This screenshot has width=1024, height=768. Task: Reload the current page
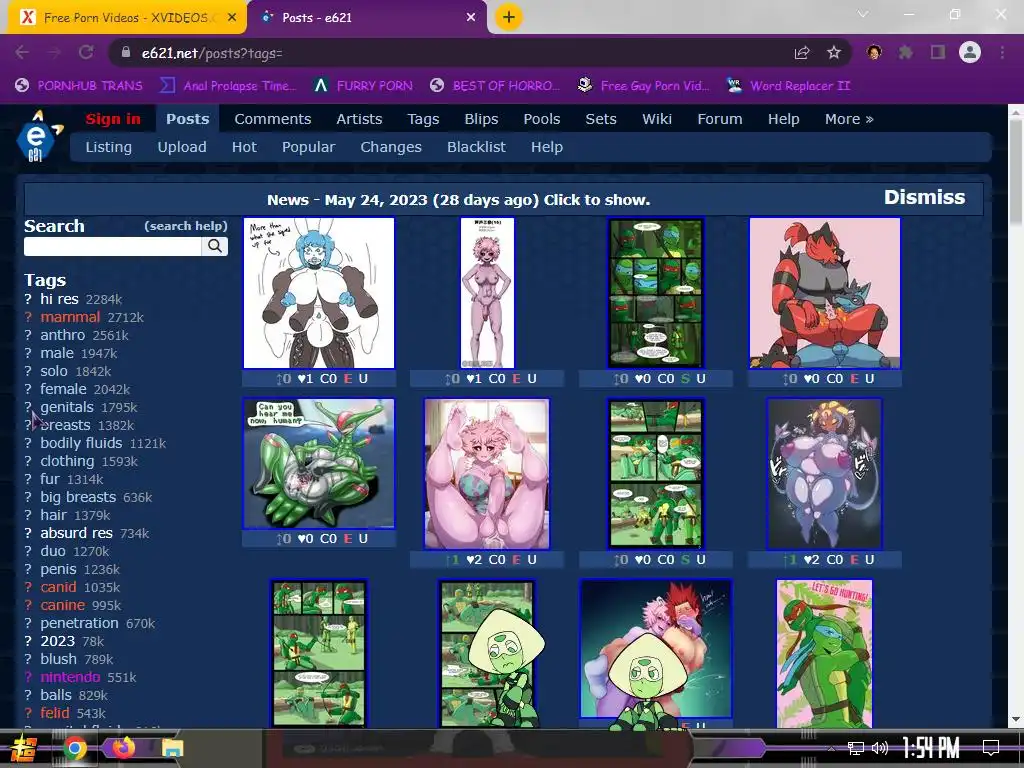[x=86, y=53]
